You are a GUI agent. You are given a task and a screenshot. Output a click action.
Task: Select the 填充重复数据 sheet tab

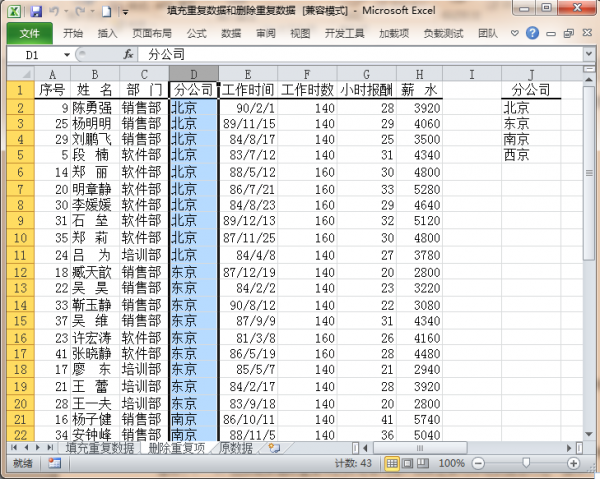[x=99, y=449]
